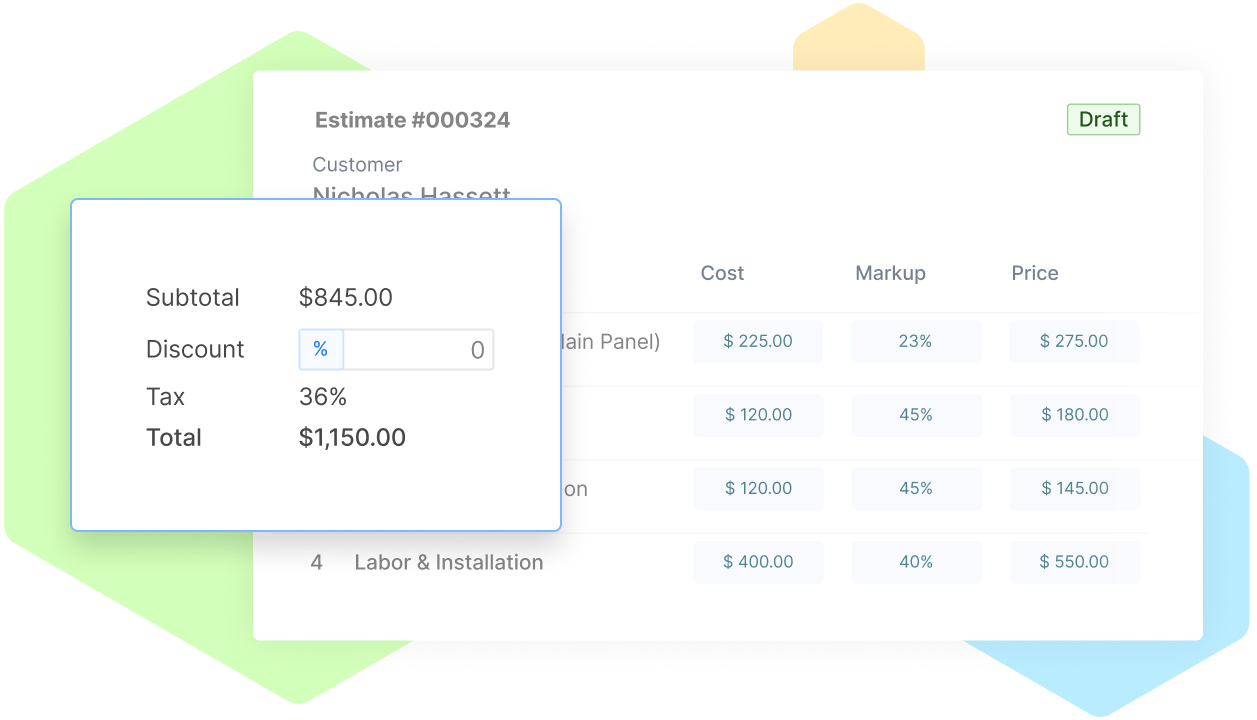Image resolution: width=1257 pixels, height=720 pixels.
Task: Click the Labor & Installation line item label
Action: (x=448, y=562)
